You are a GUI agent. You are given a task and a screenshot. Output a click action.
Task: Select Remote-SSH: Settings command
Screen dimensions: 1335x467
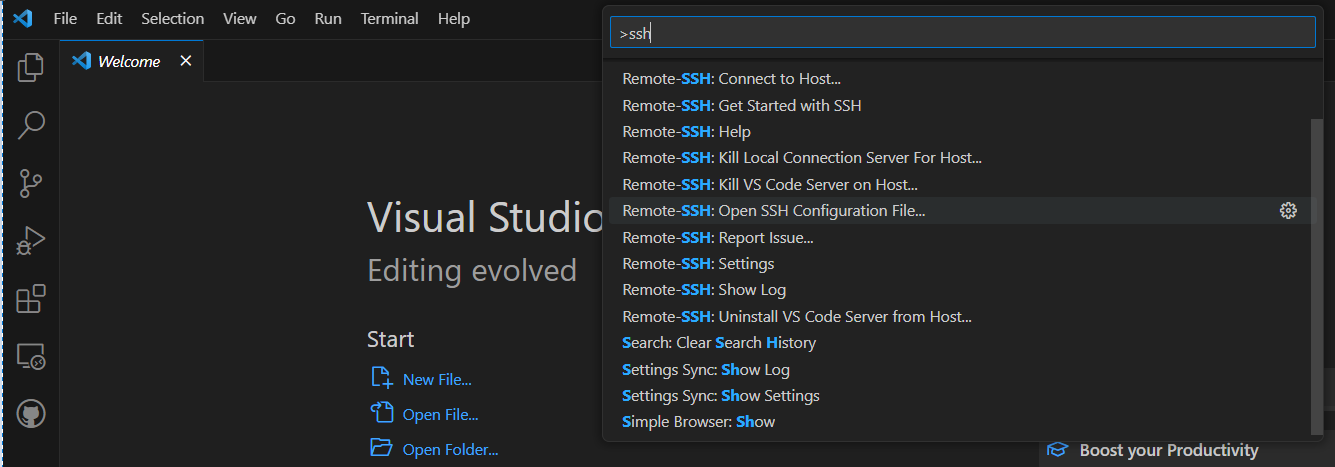960,264
